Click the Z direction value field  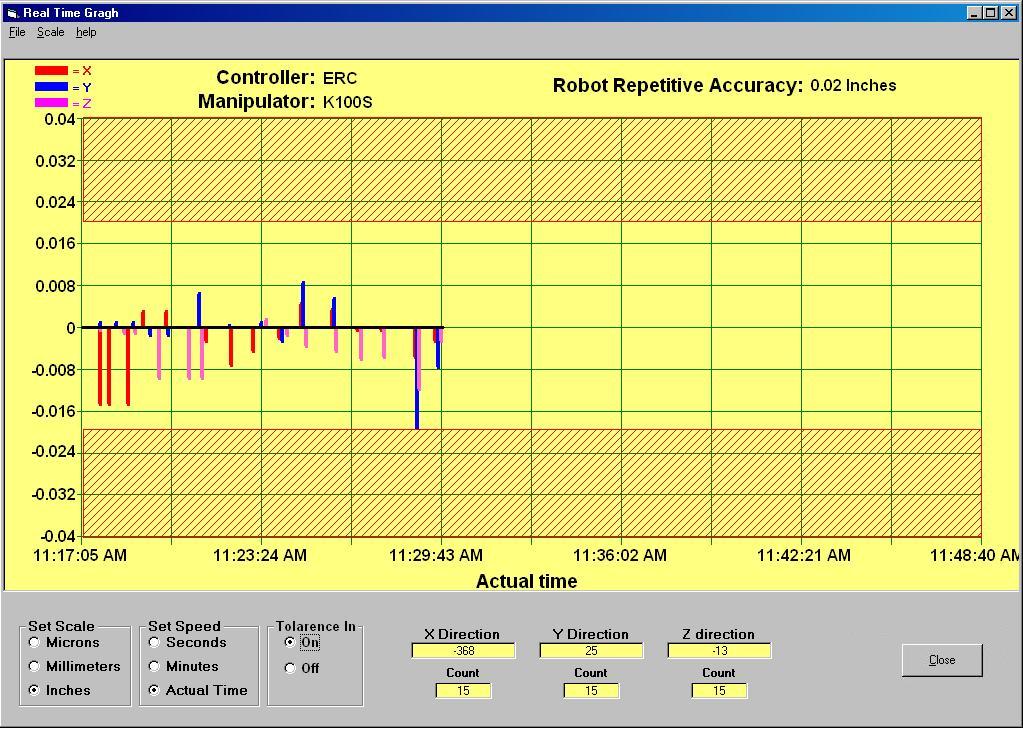click(x=719, y=651)
